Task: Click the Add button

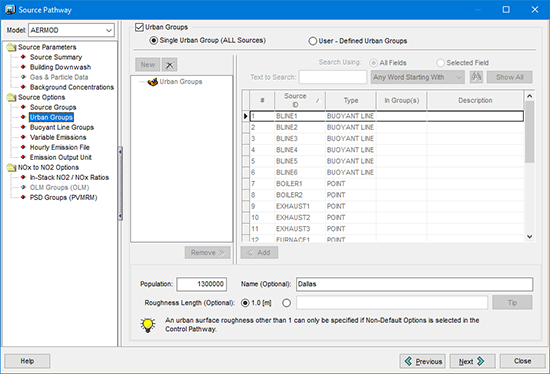Action: click(x=259, y=253)
